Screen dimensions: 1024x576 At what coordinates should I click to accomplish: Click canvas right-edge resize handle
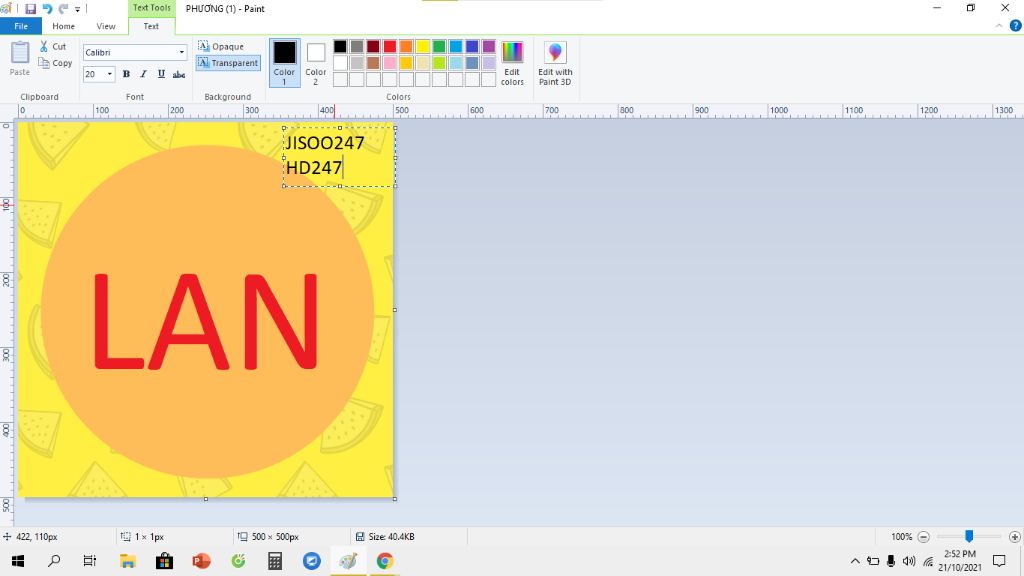point(394,310)
